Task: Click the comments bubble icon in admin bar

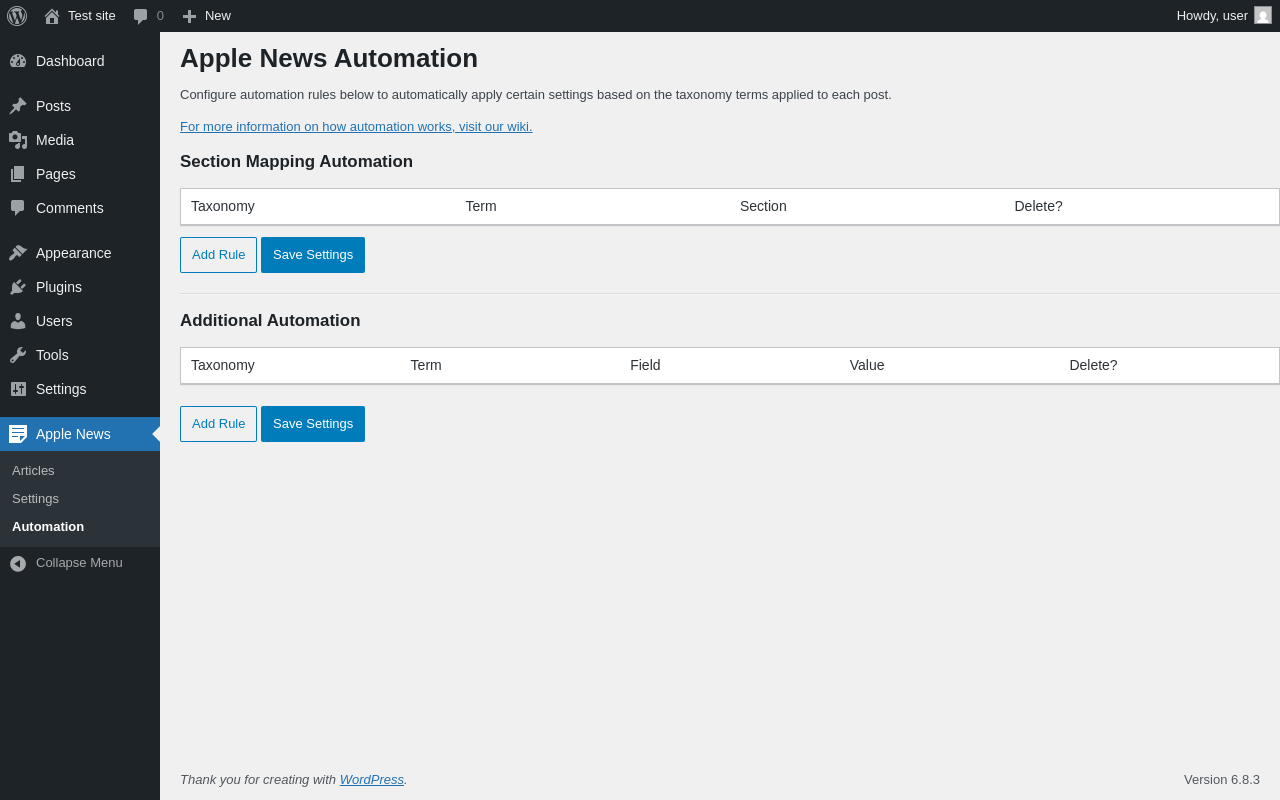Action: click(140, 16)
